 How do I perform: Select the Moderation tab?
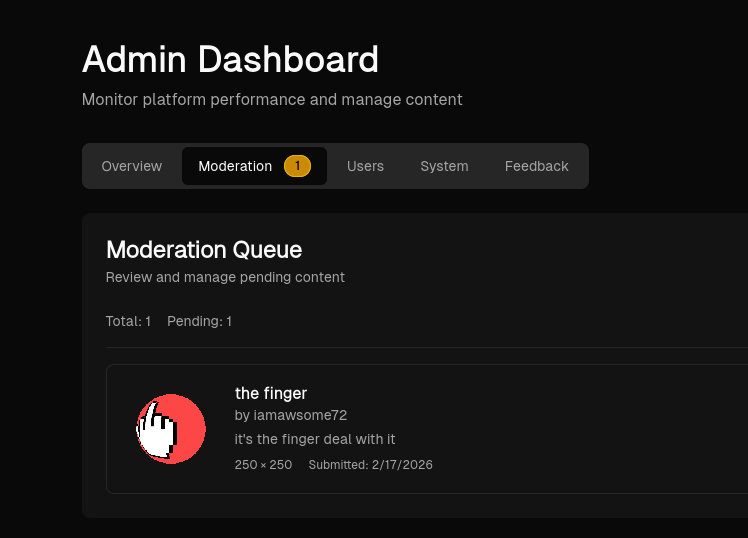coord(254,166)
